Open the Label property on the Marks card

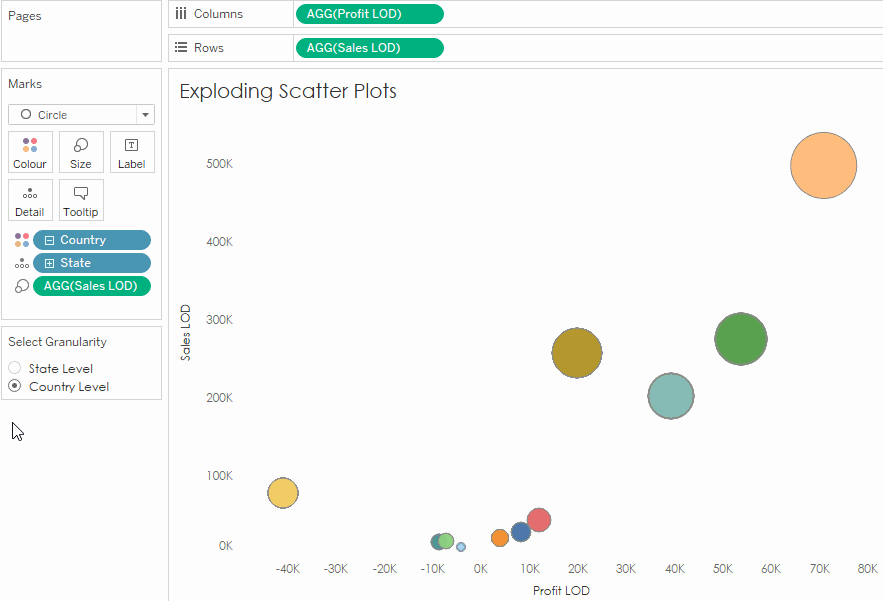click(x=132, y=152)
